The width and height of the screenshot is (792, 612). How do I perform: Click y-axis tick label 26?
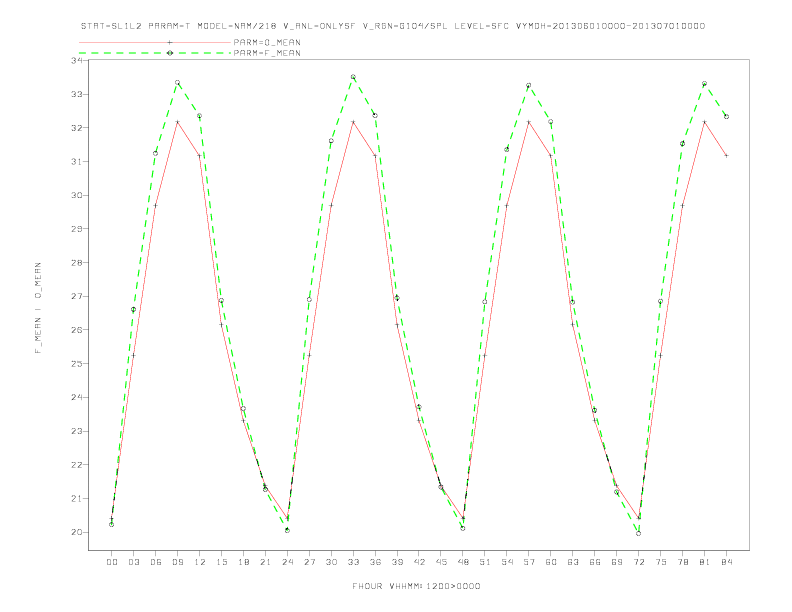coord(76,330)
